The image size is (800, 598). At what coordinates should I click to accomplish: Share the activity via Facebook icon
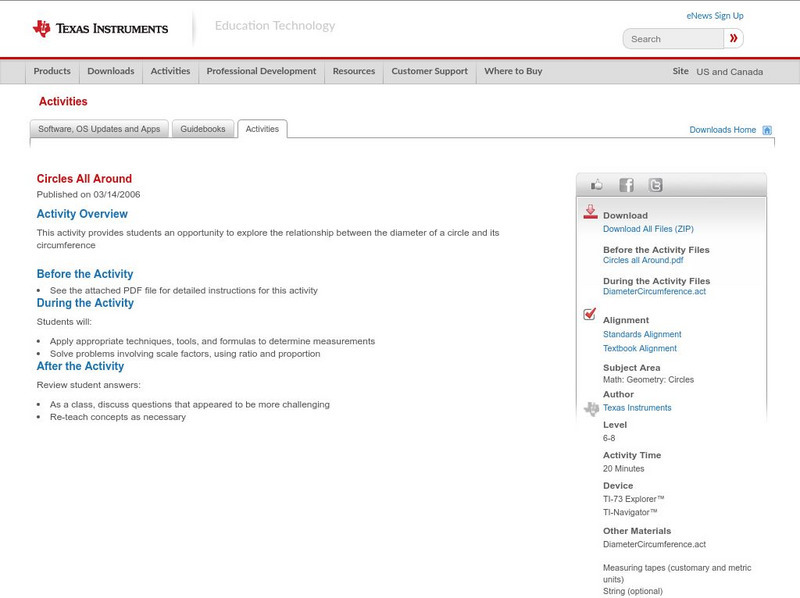click(x=626, y=185)
